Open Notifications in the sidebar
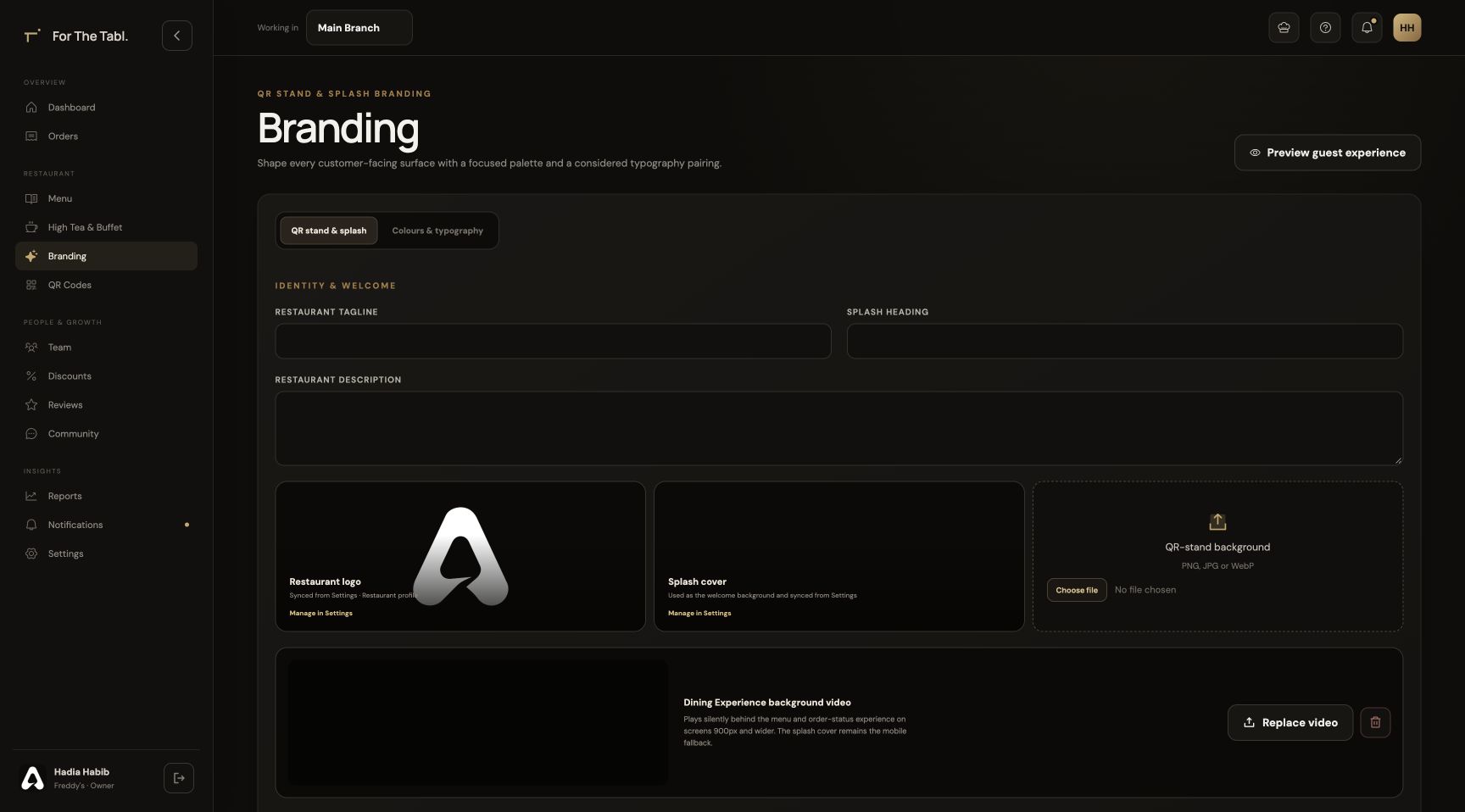1465x812 pixels. (x=106, y=525)
